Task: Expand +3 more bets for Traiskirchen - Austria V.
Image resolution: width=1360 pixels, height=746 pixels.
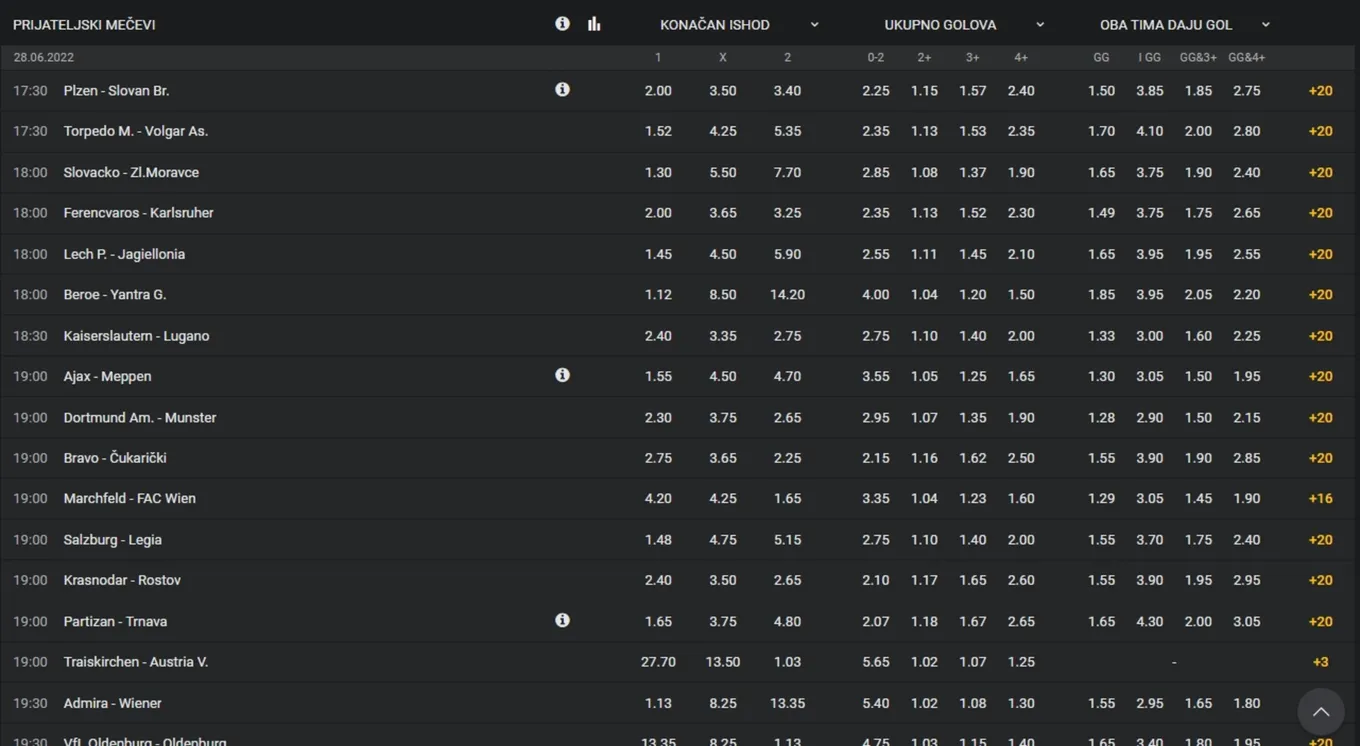Action: 1320,662
